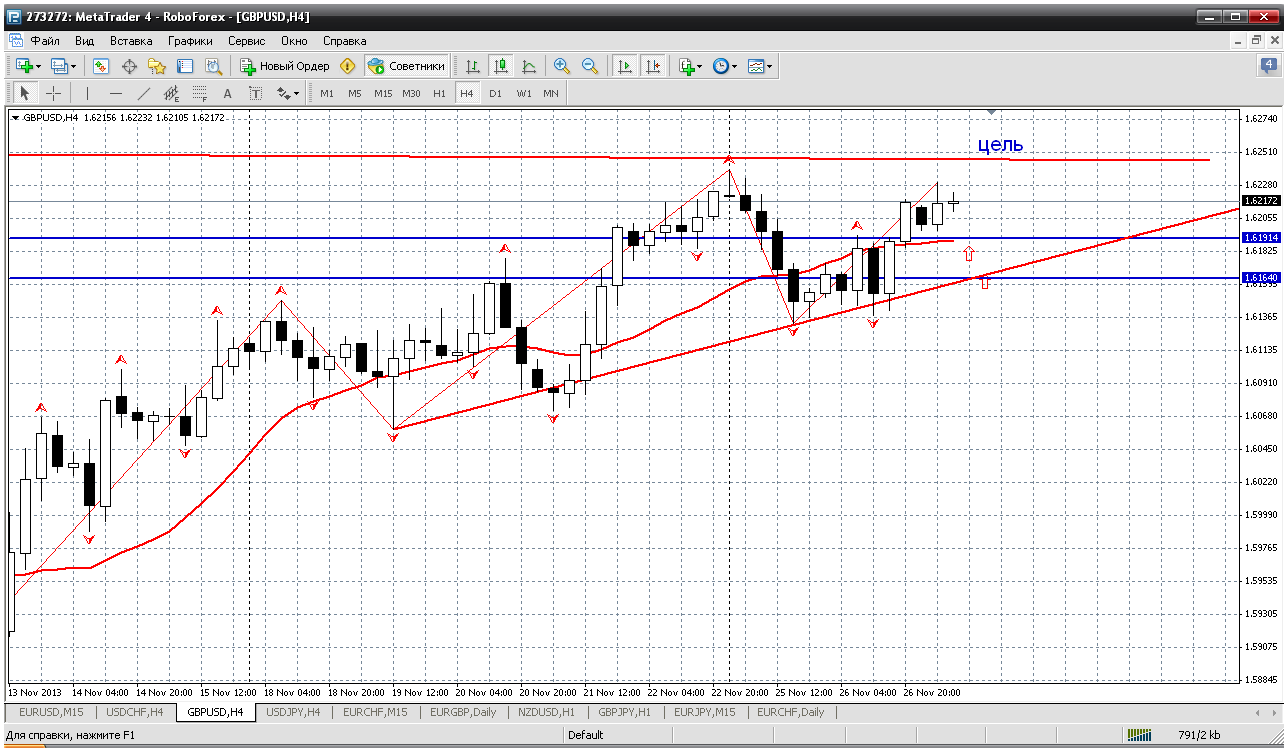
Task: Click the chart shift triangle marker
Action: [x=991, y=111]
